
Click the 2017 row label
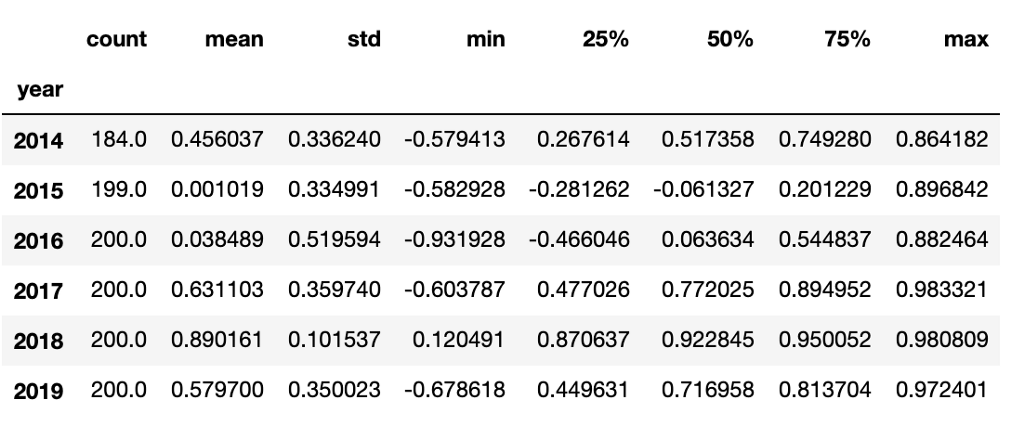42,290
